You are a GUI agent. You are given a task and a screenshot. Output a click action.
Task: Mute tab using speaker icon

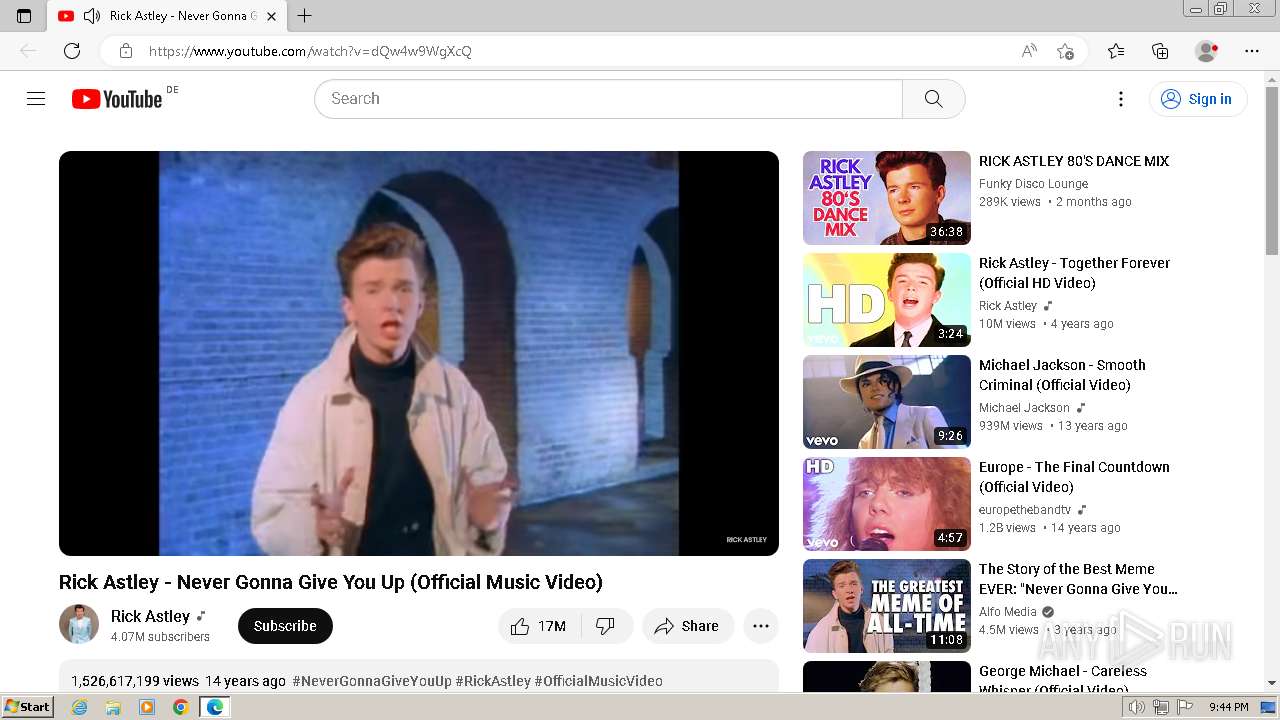(92, 16)
